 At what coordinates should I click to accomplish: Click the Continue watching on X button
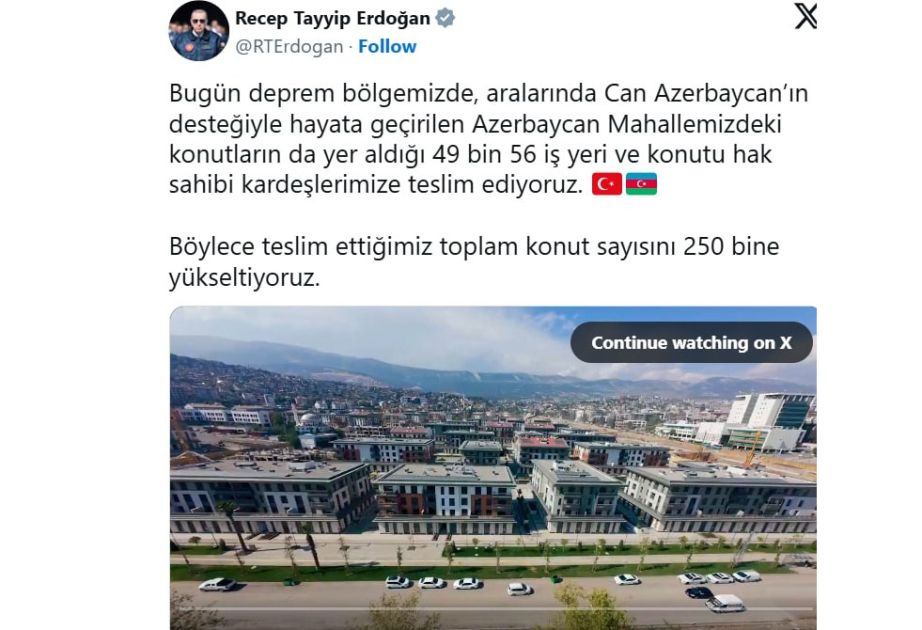coord(692,342)
